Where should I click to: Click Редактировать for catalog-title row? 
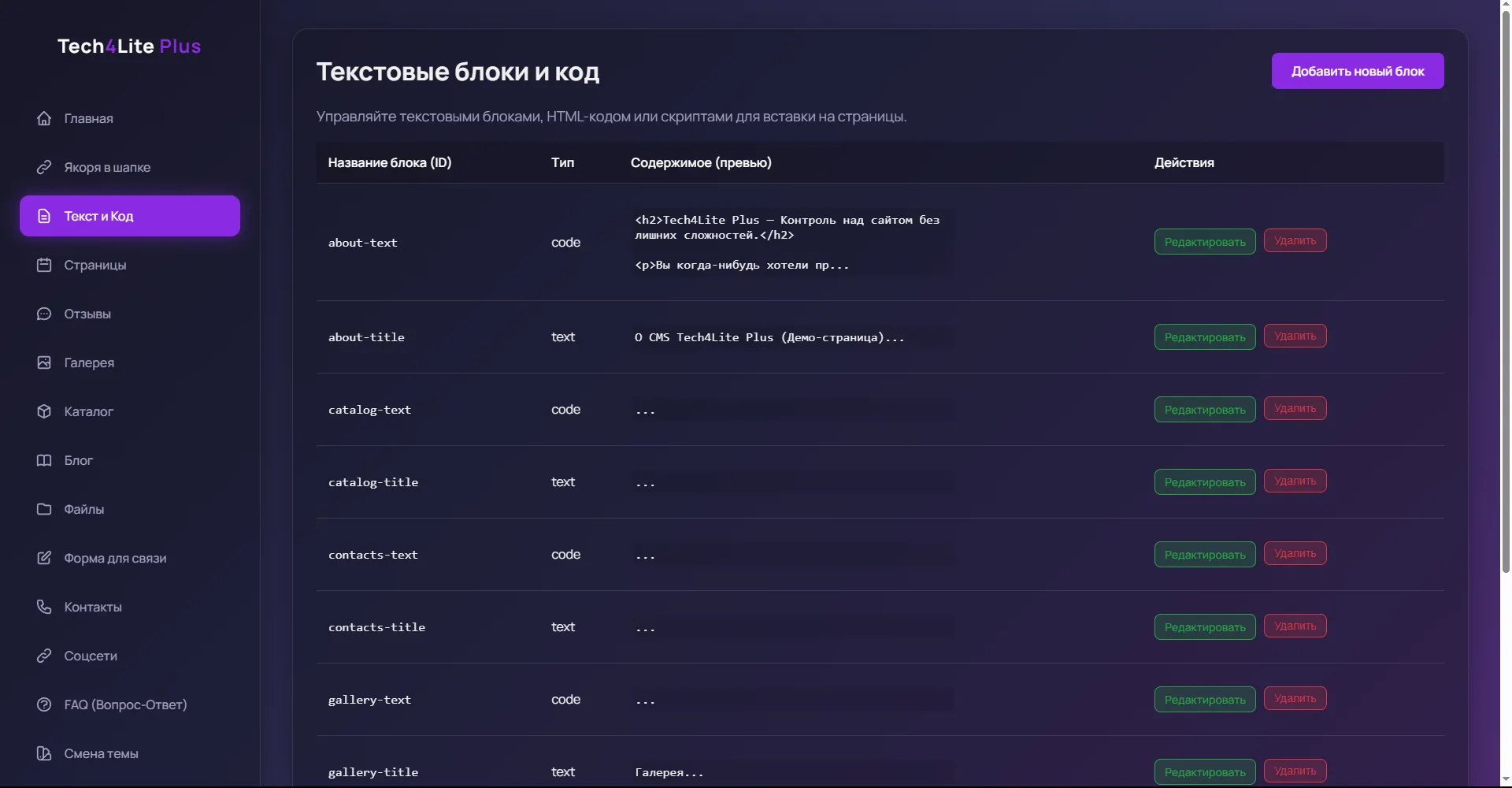[1204, 481]
